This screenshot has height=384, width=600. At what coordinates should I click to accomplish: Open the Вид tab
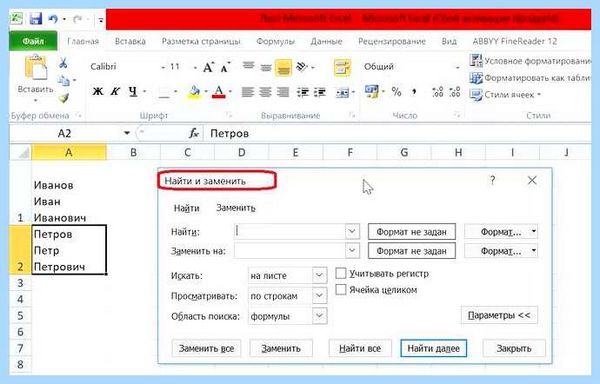coord(449,41)
